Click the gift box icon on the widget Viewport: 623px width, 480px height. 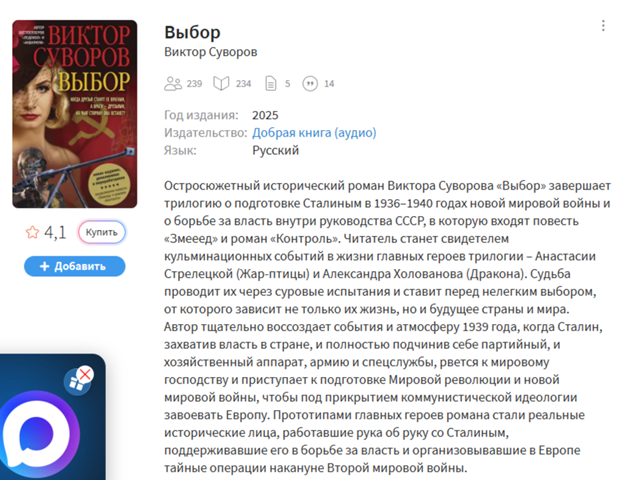[75, 383]
